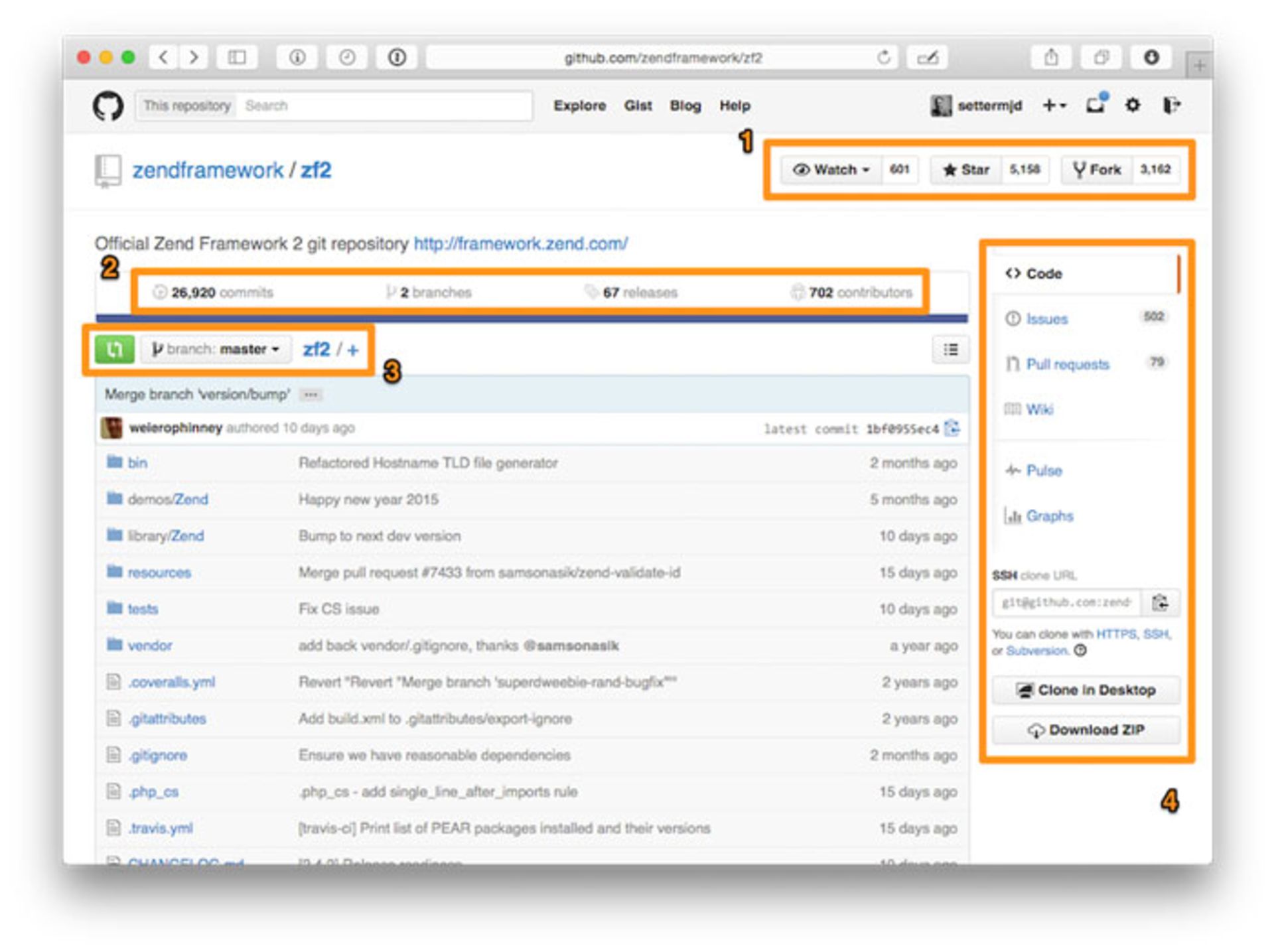Open the file list view icon button
This screenshot has height=952, width=1274.
[x=950, y=350]
